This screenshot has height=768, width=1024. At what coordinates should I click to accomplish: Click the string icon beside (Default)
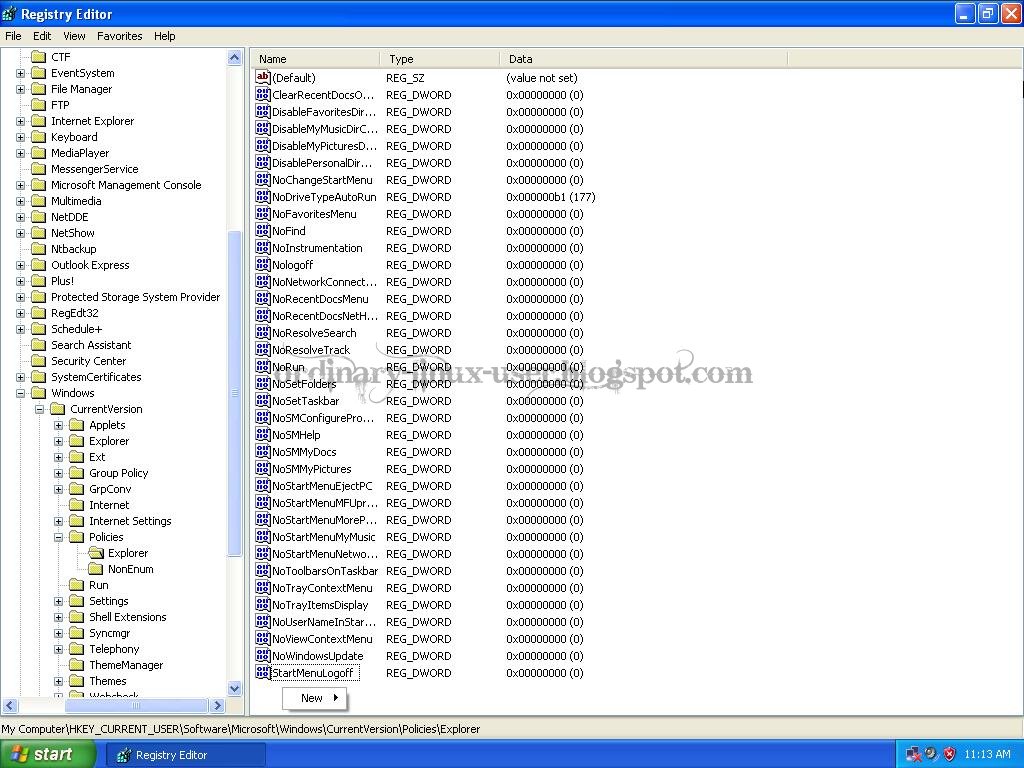click(x=263, y=78)
